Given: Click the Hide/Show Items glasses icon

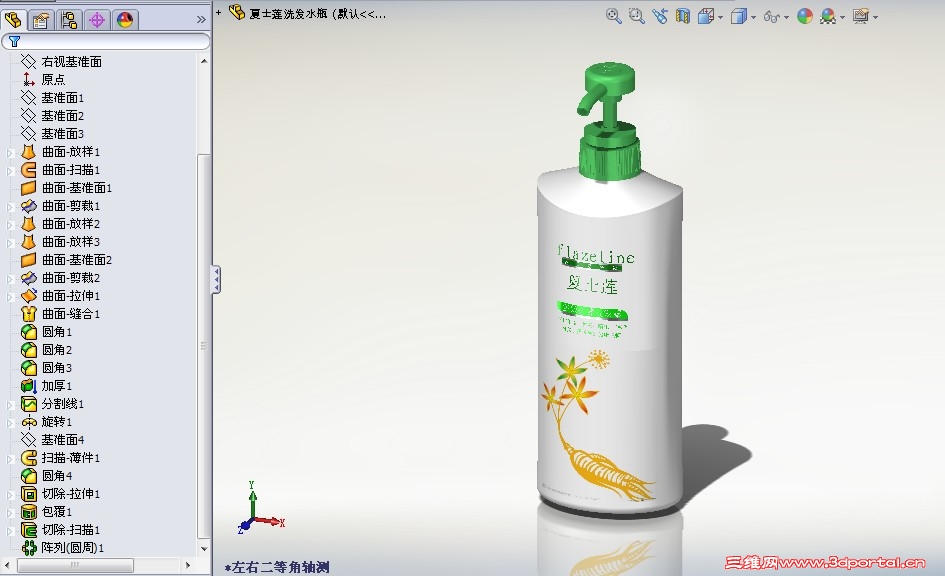Looking at the screenshot, I should [x=771, y=17].
